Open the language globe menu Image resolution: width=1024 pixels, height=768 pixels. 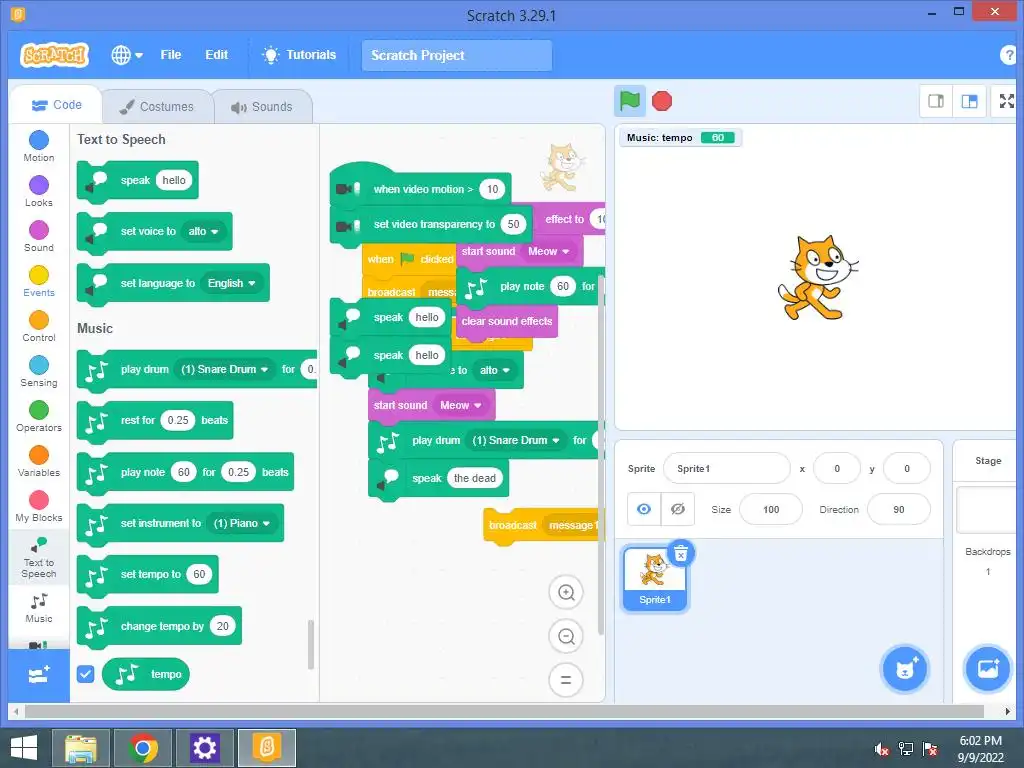pos(127,56)
